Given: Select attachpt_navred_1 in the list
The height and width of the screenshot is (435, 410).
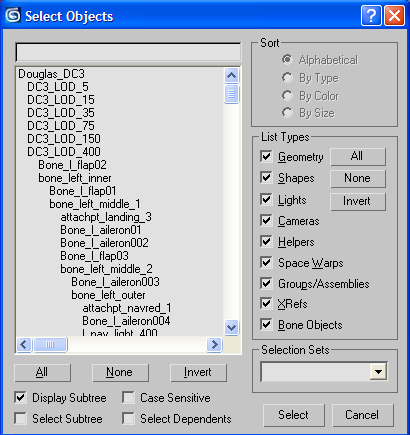Looking at the screenshot, I should (x=127, y=308).
